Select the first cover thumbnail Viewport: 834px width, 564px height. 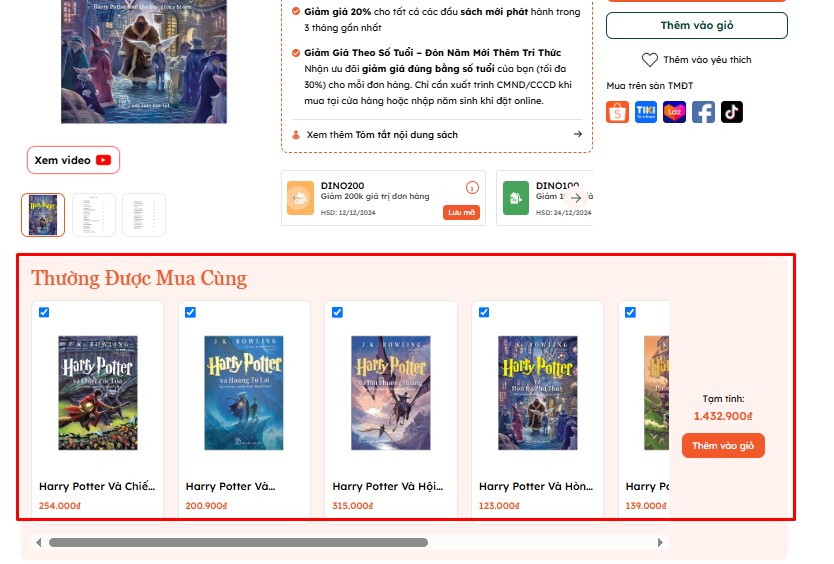pyautogui.click(x=43, y=215)
